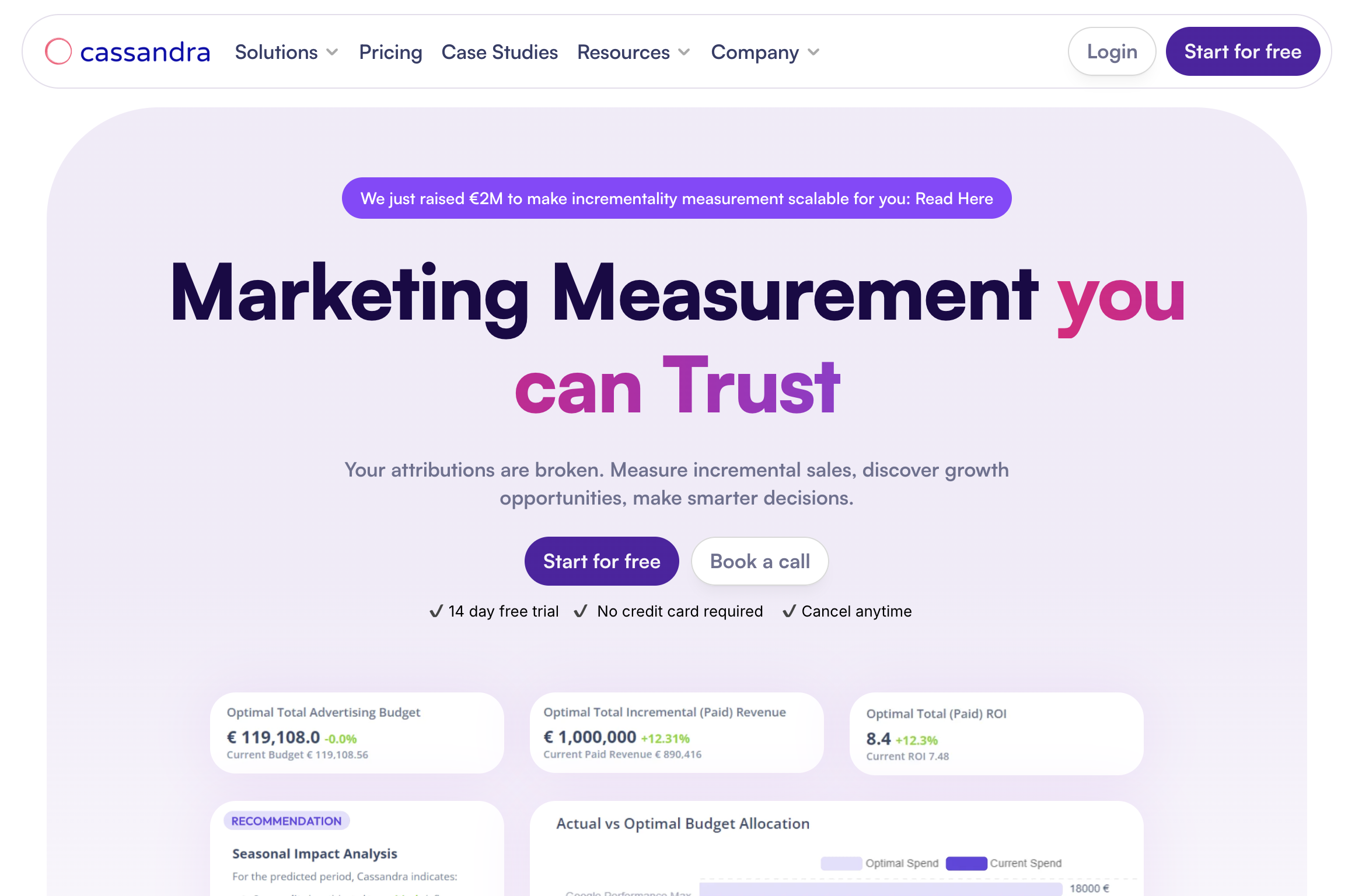
Task: Click the checkmark beside 14 day free trial
Action: (x=435, y=611)
